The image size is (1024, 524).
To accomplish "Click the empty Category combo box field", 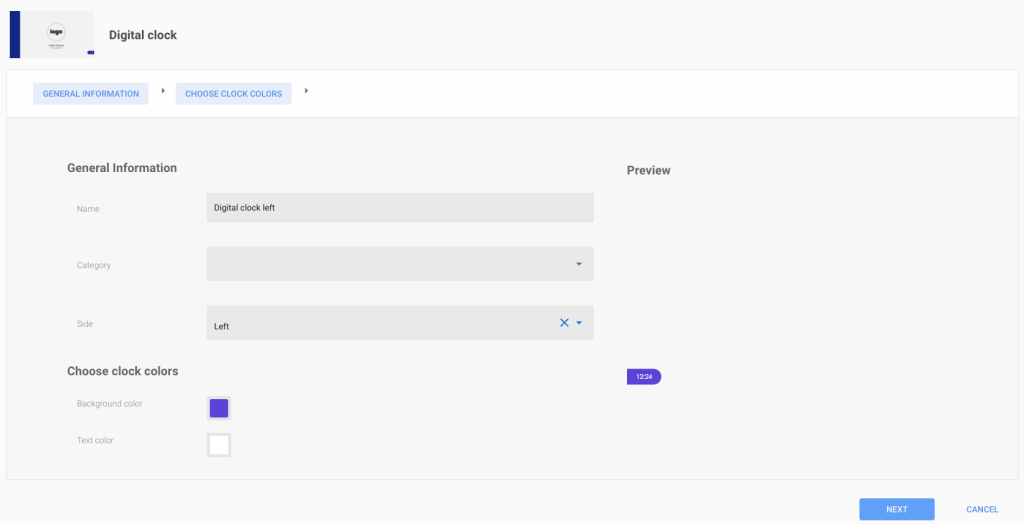I will [400, 264].
